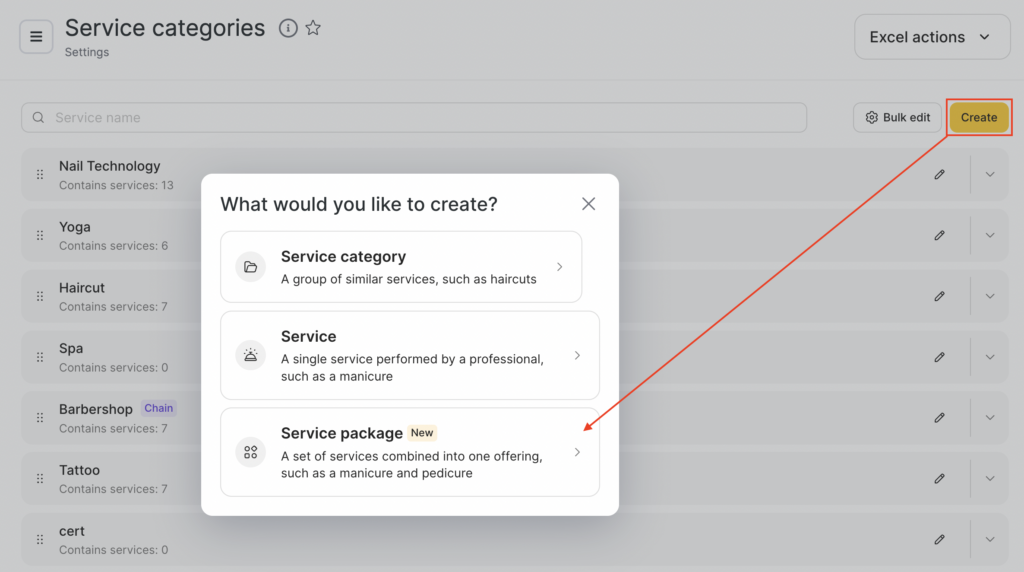Expand the Nail Technology row
Viewport: 1024px width, 572px height.
coord(990,174)
